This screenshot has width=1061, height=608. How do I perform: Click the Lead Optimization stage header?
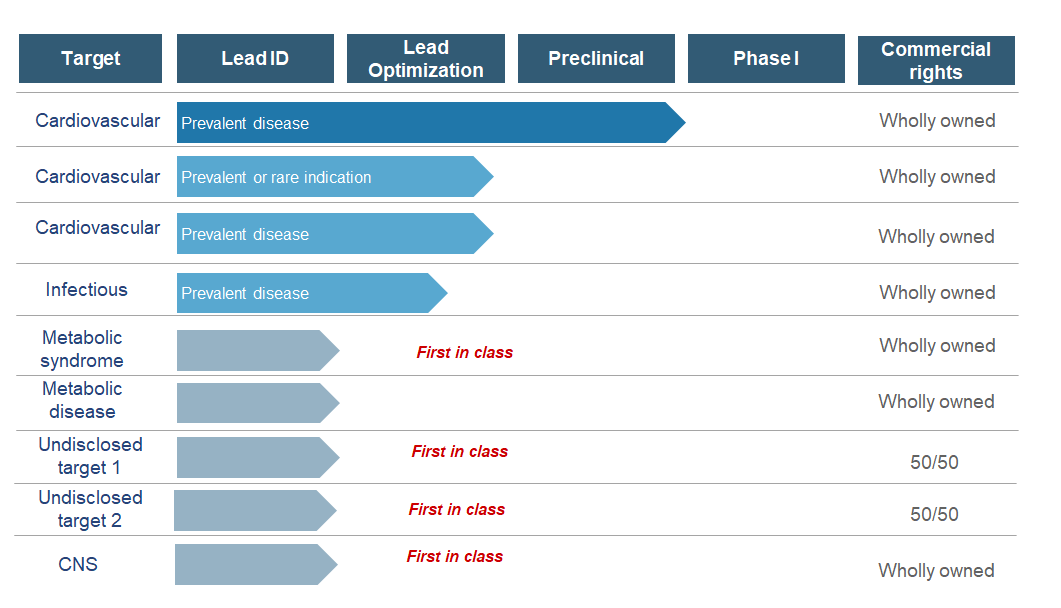(x=426, y=59)
